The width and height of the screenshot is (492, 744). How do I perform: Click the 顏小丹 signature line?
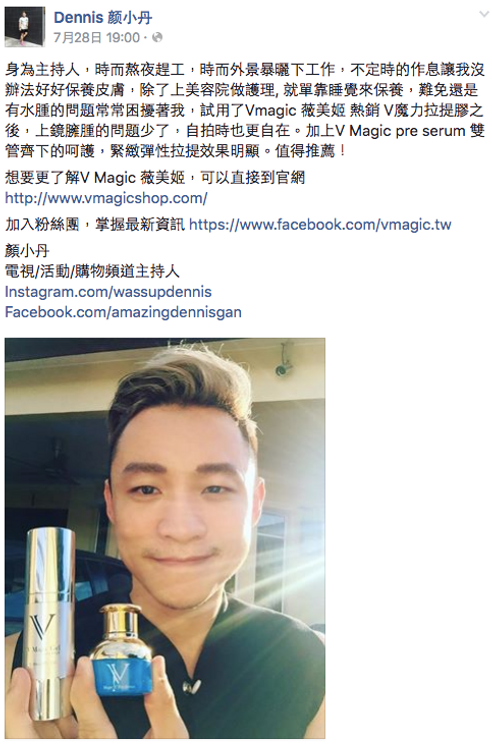click(27, 250)
